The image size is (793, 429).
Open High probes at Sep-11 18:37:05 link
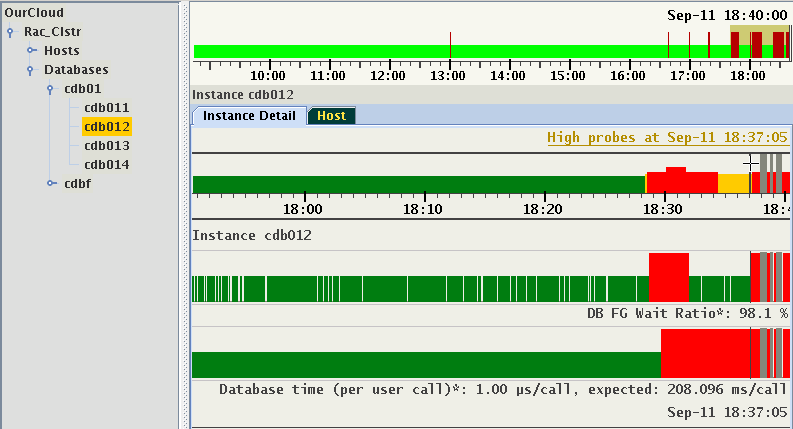[x=667, y=138]
